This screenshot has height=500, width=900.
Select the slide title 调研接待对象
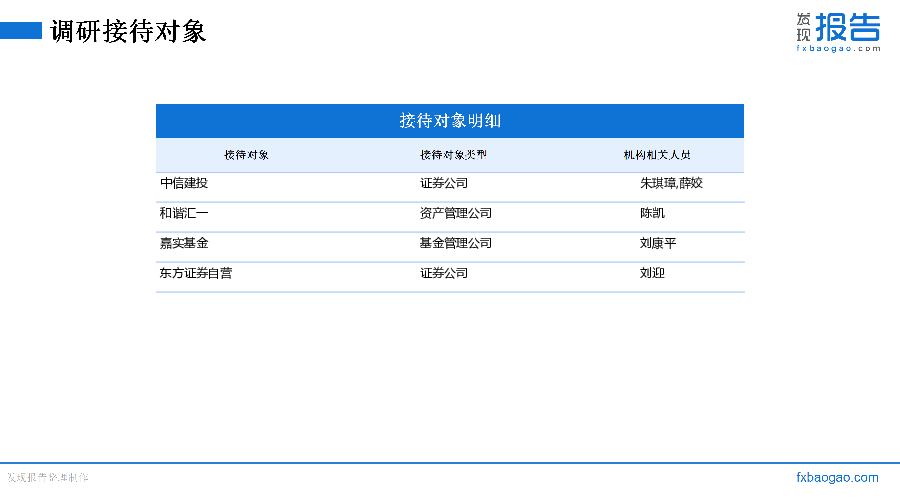128,31
